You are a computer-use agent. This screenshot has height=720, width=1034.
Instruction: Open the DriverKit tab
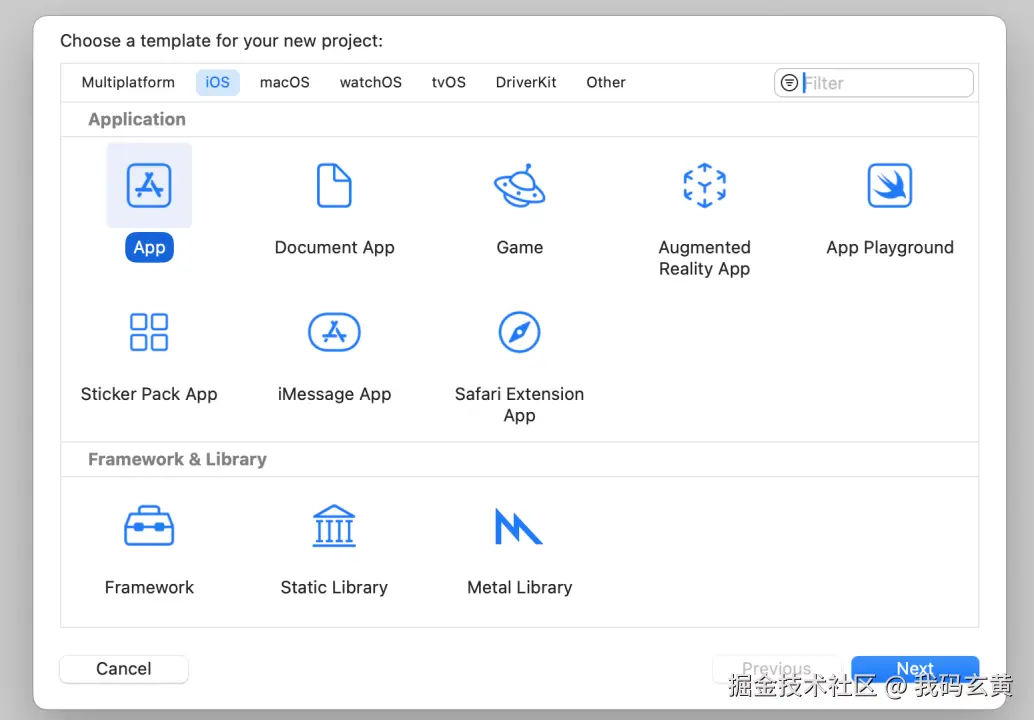[x=526, y=82]
